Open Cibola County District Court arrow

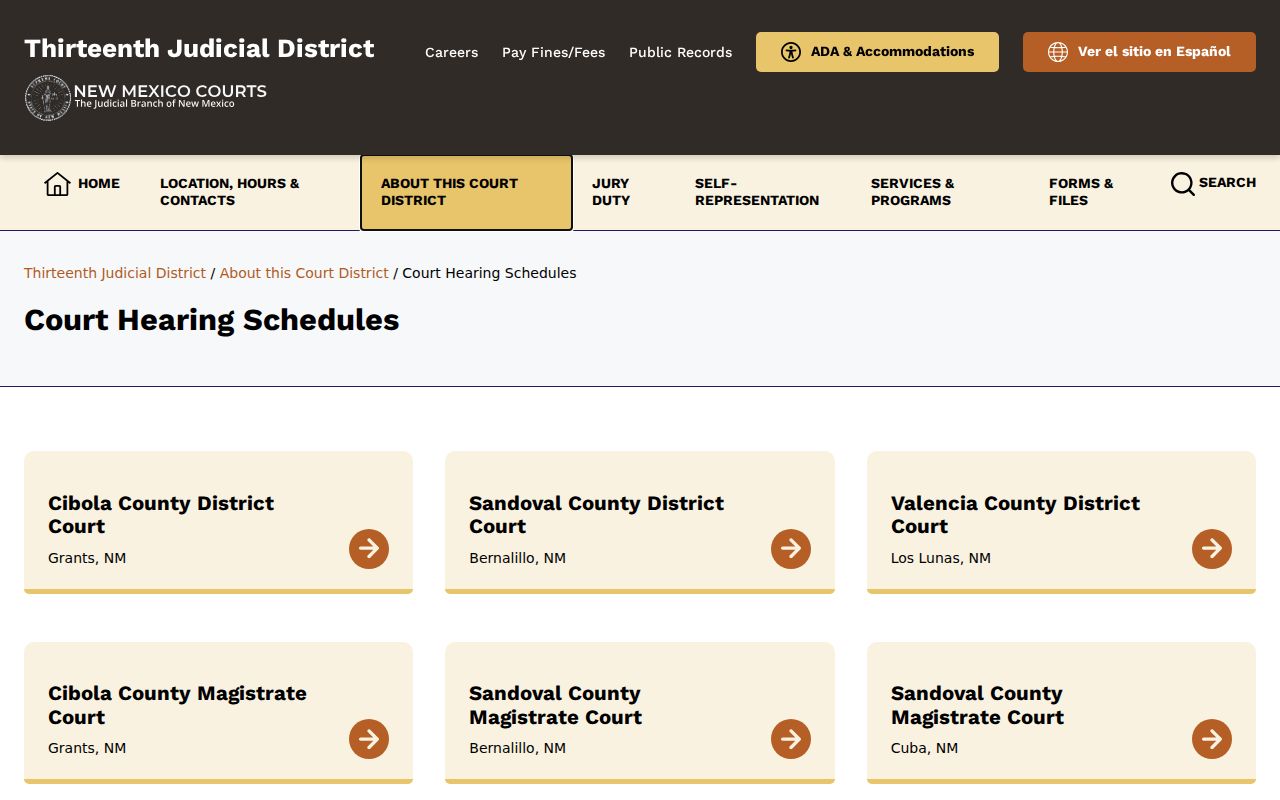369,548
